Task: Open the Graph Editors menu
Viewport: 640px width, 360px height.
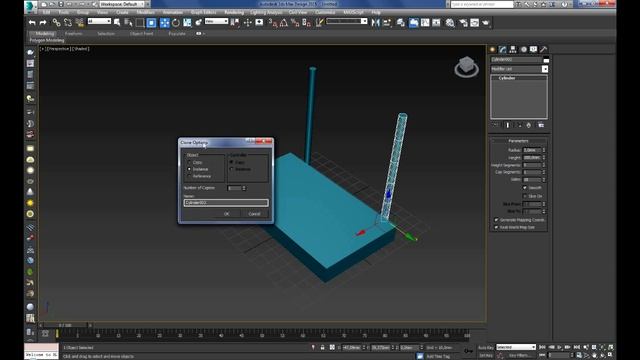Action: 203,12
